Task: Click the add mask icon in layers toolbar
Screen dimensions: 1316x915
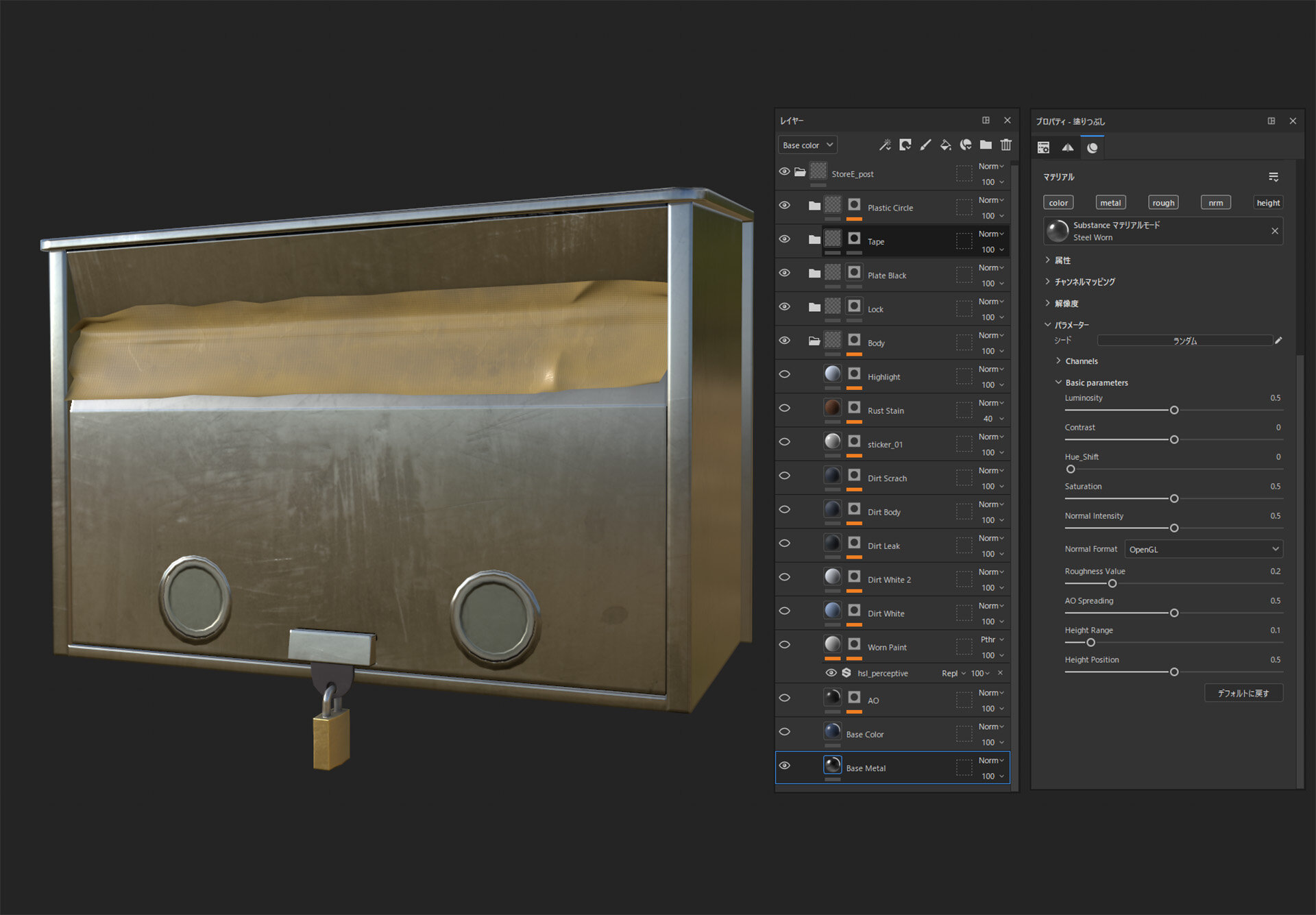Action: 905,145
